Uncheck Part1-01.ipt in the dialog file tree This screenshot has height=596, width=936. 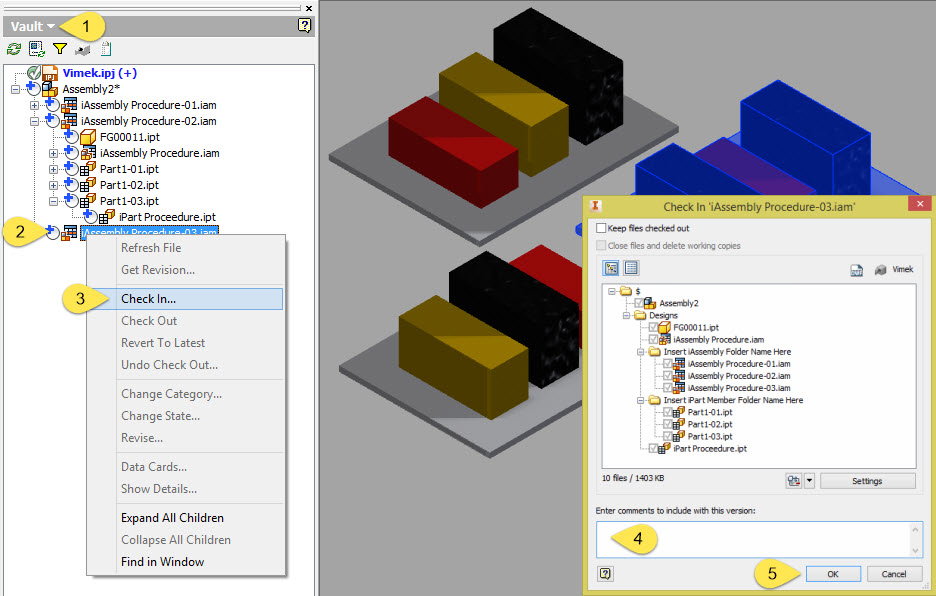click(x=667, y=411)
